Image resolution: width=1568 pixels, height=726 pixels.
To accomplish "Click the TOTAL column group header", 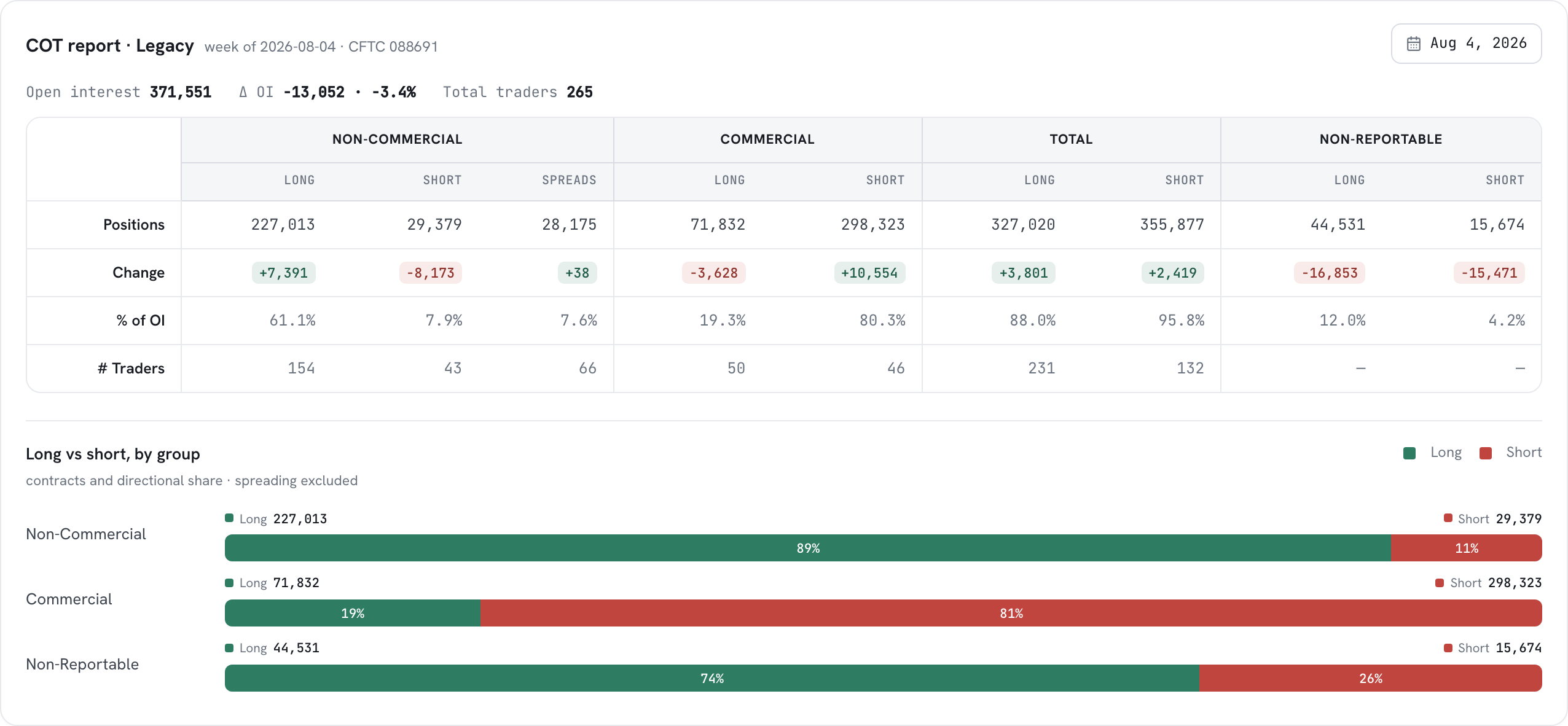I will point(1071,139).
